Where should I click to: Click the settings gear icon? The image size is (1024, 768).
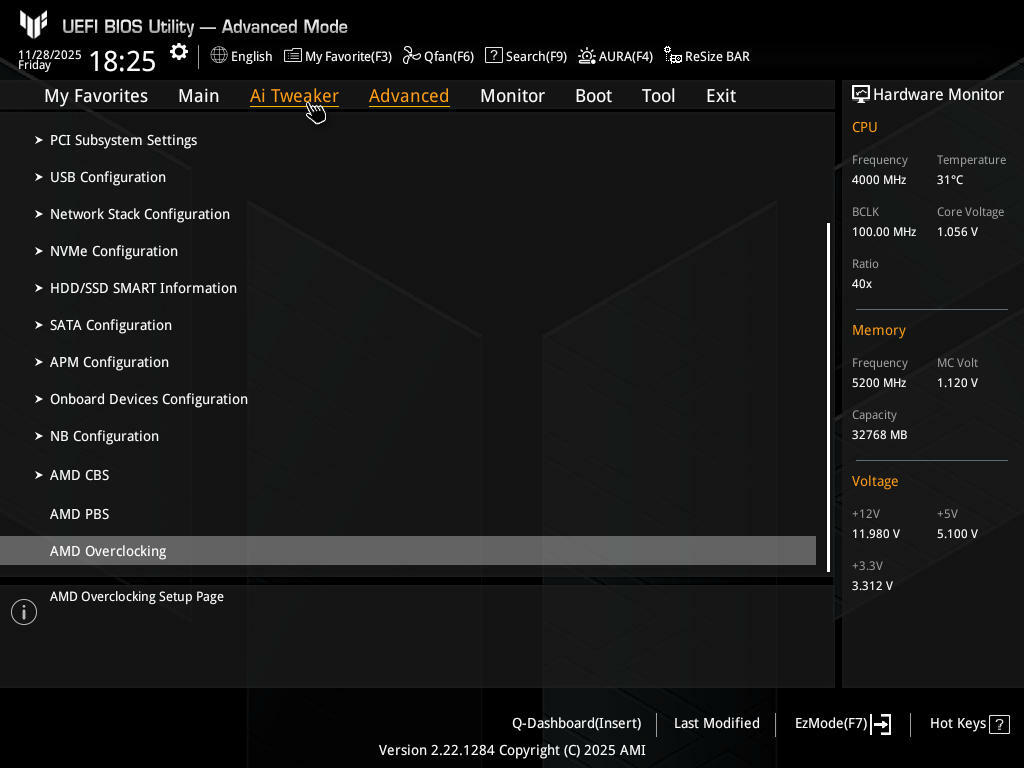click(x=179, y=53)
